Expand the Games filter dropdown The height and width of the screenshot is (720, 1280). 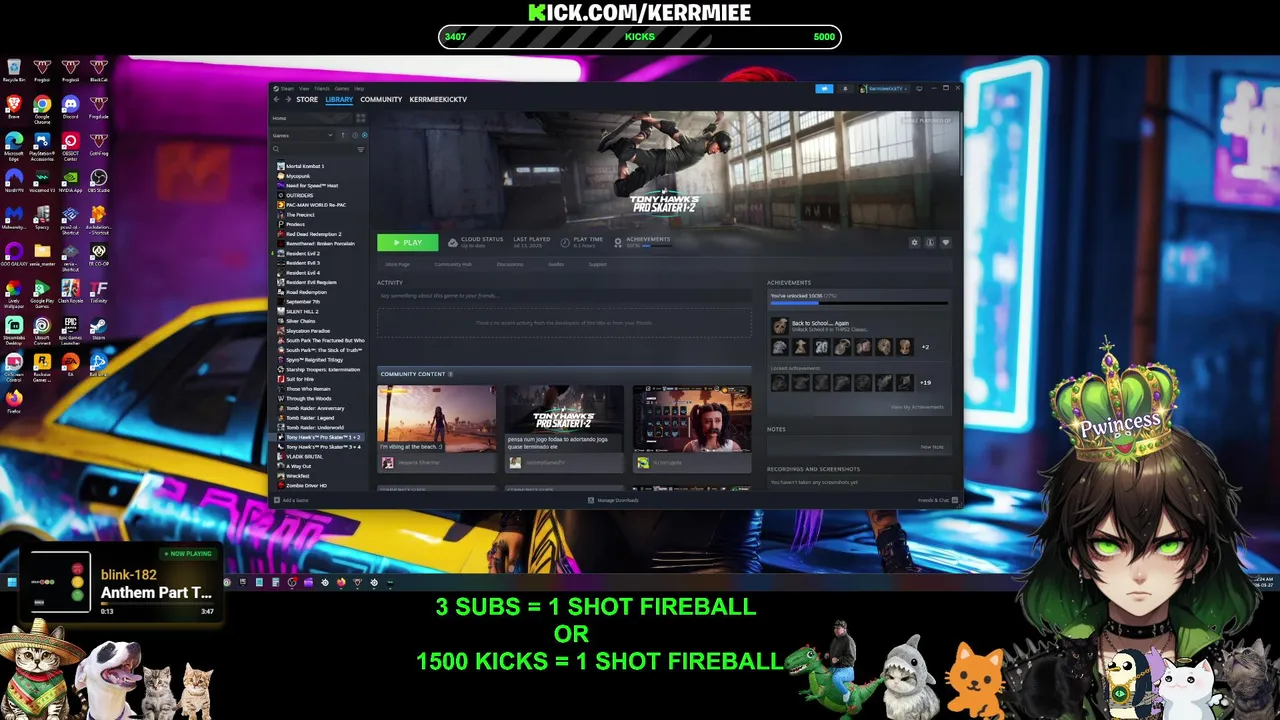(303, 135)
